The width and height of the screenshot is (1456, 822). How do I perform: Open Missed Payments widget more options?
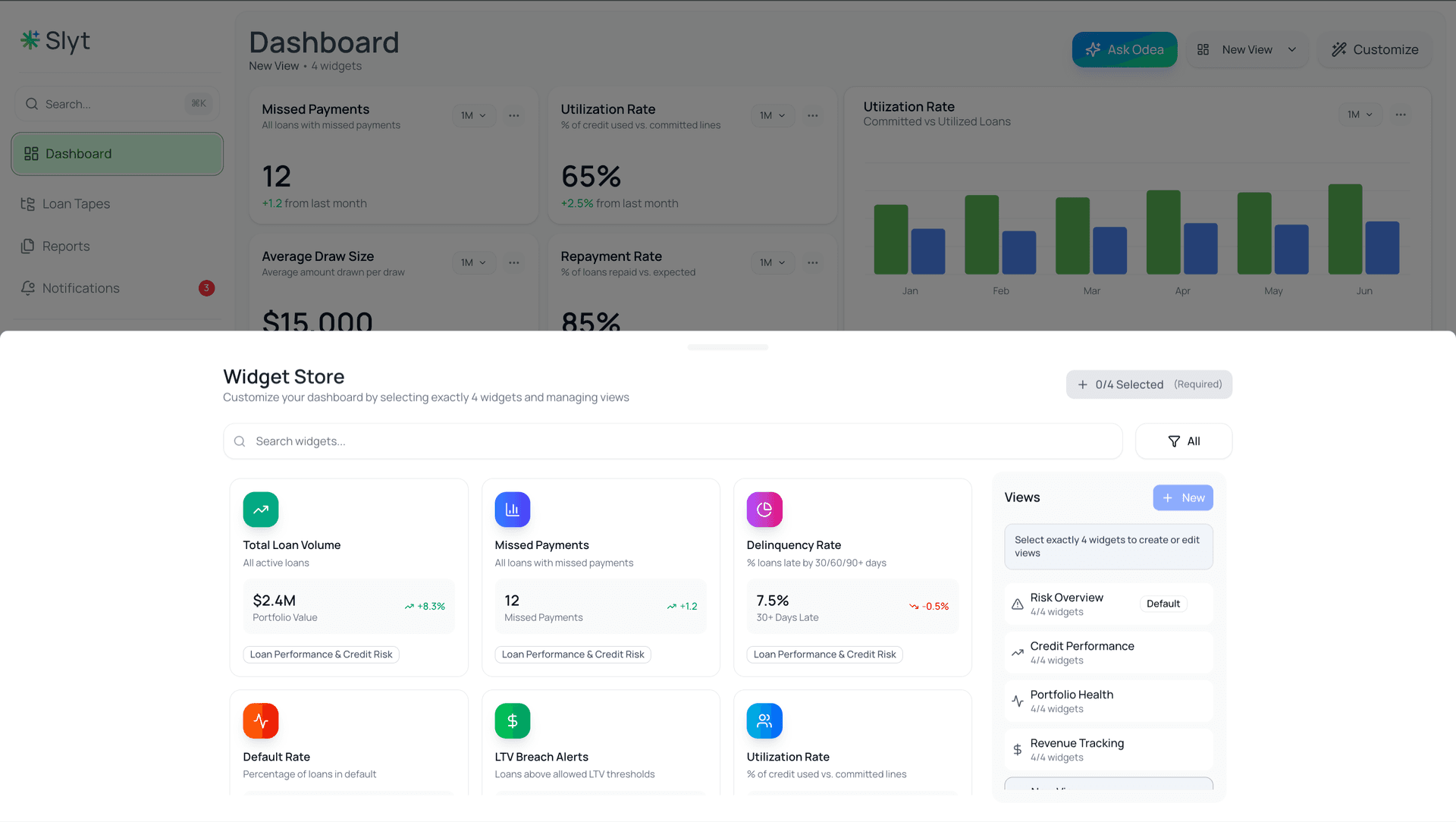coord(514,115)
